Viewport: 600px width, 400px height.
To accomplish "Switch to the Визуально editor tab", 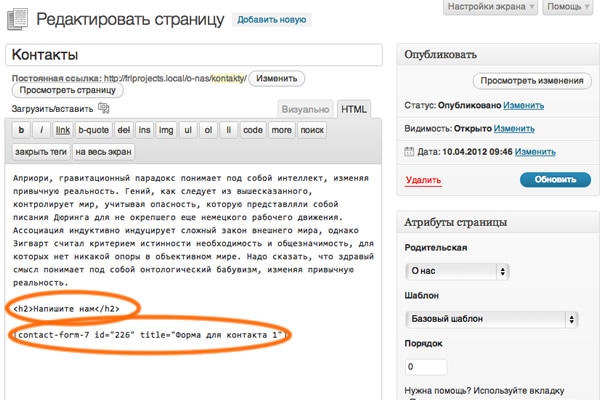I will [x=305, y=110].
